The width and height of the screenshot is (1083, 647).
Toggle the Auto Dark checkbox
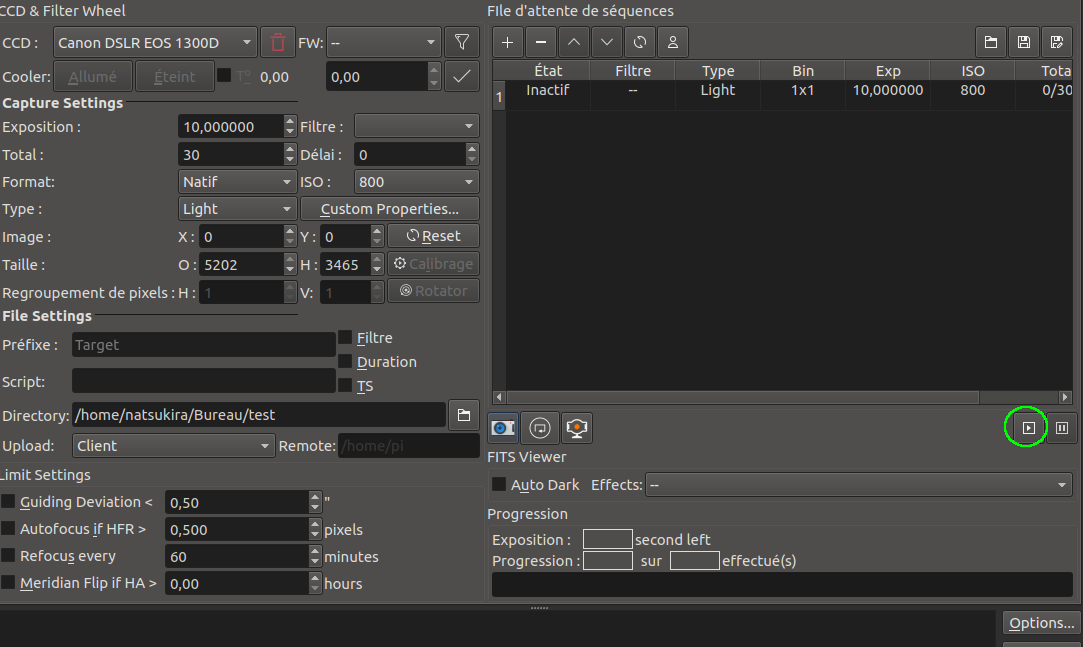tap(499, 484)
